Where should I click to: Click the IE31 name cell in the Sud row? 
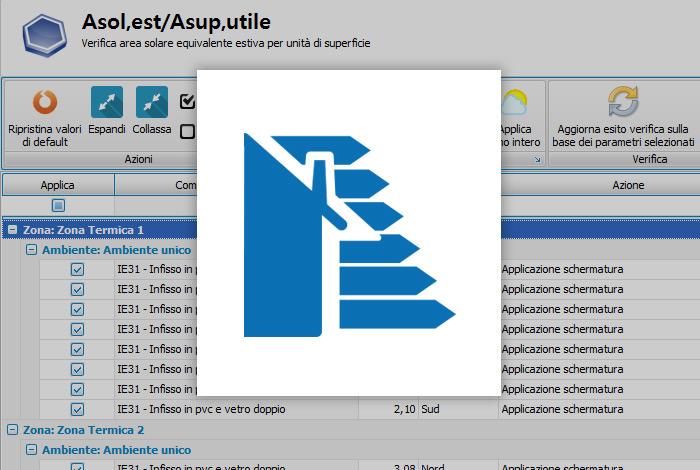click(x=236, y=409)
